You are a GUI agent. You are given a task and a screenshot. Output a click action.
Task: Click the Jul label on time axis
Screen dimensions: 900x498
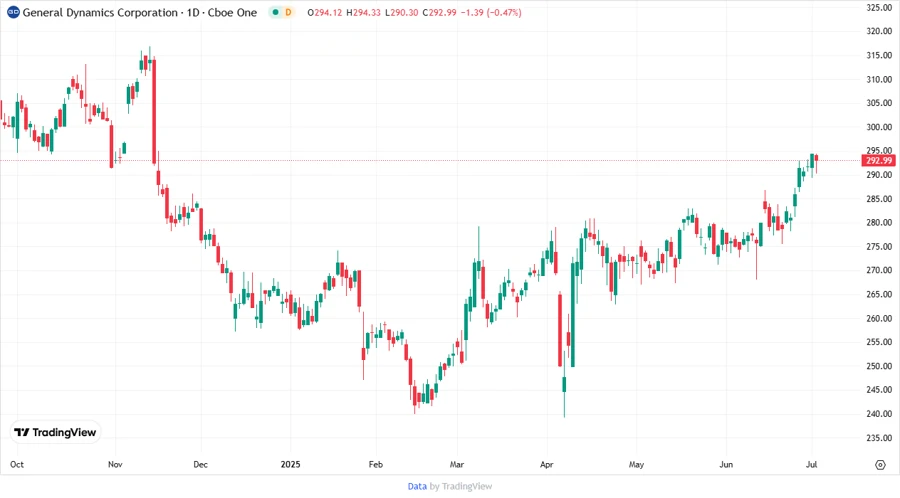[811, 464]
